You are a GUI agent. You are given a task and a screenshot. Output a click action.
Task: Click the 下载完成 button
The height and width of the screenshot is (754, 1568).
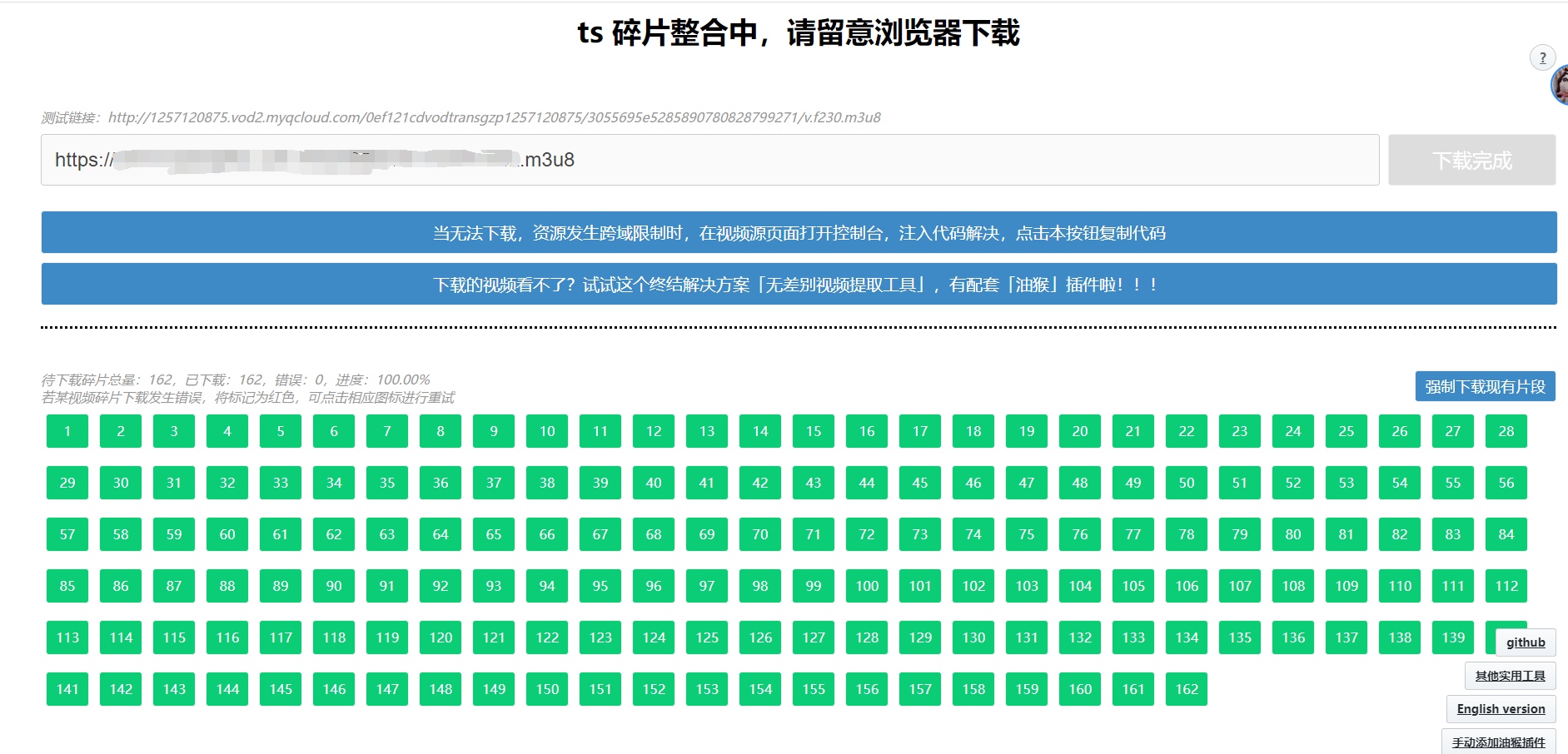(1471, 160)
